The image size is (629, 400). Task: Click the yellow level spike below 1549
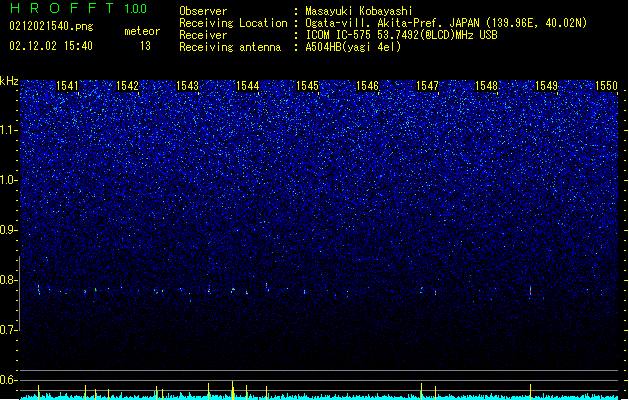tap(530, 391)
